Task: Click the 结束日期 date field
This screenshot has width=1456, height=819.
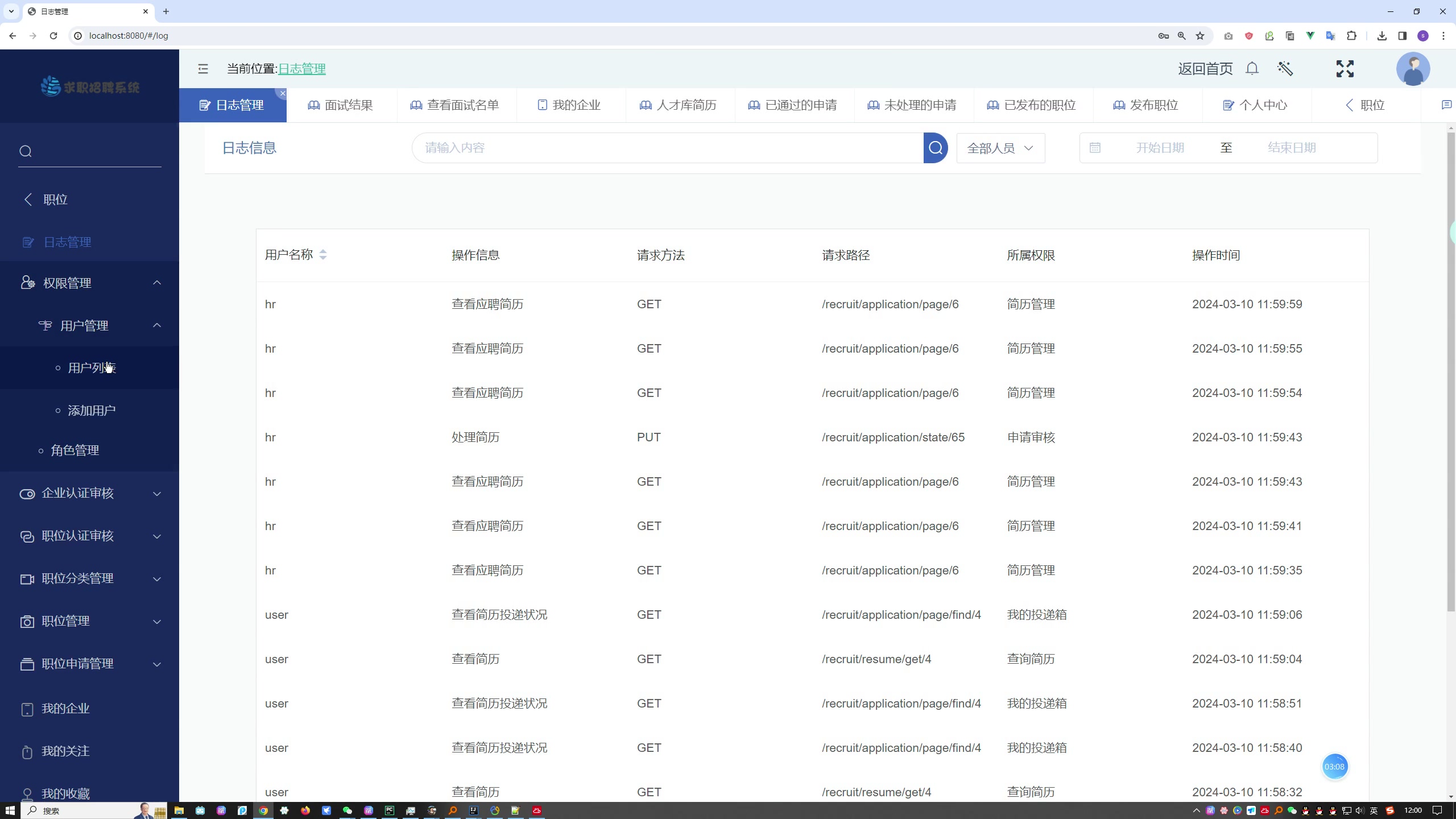Action: pyautogui.click(x=1292, y=148)
